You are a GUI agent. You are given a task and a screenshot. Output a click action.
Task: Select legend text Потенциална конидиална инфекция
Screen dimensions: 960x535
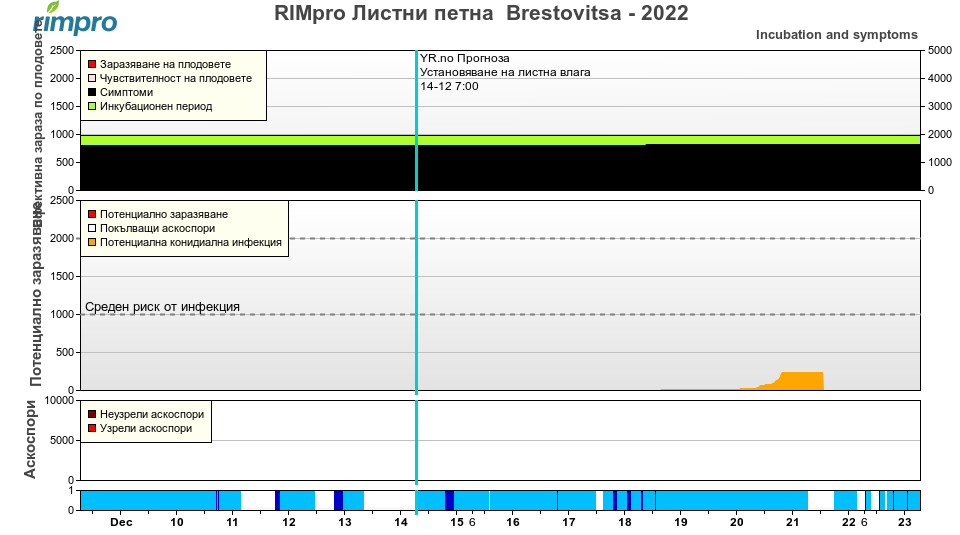point(190,242)
